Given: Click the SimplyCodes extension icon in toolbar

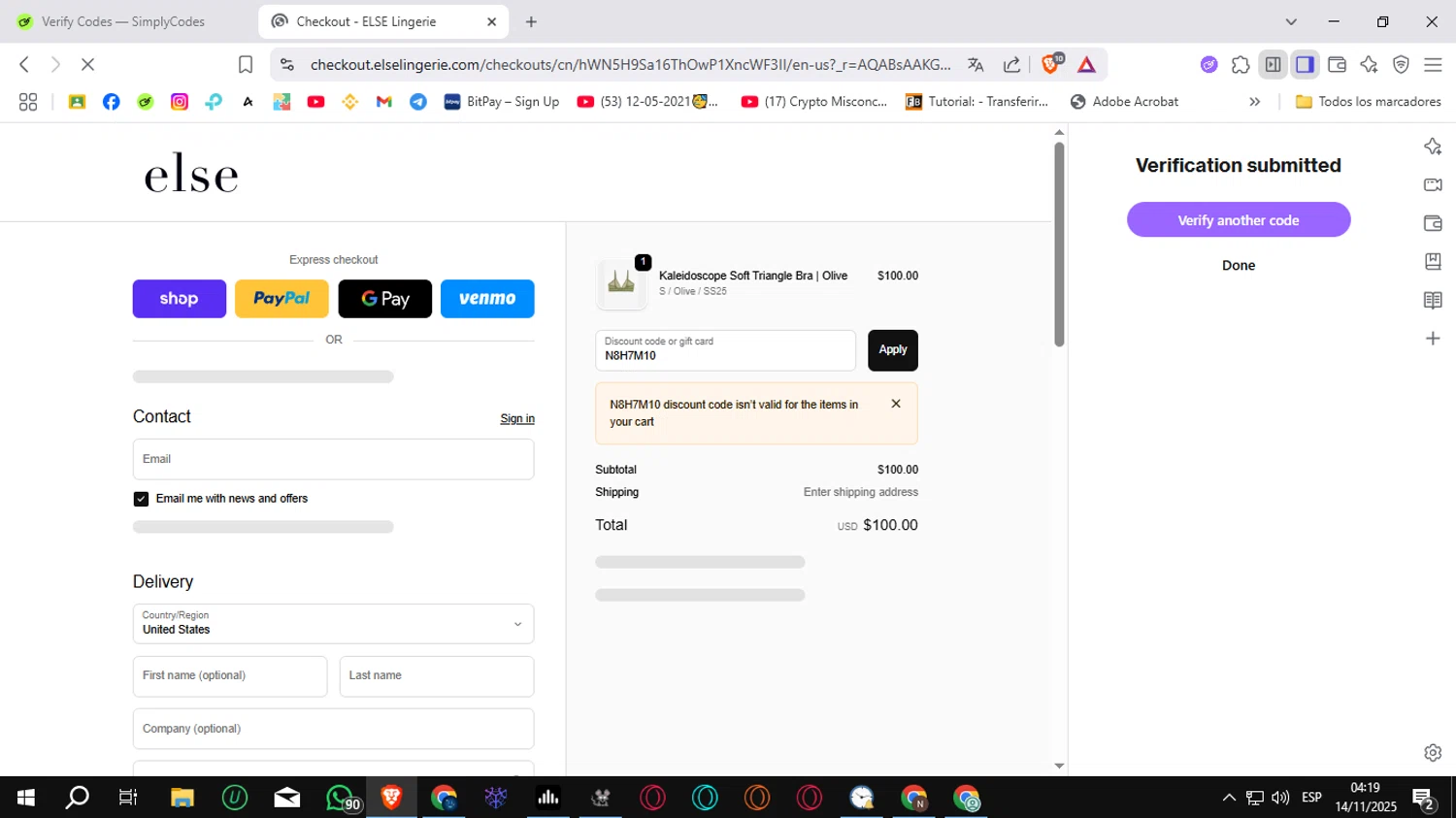Looking at the screenshot, I should pyautogui.click(x=1208, y=65).
